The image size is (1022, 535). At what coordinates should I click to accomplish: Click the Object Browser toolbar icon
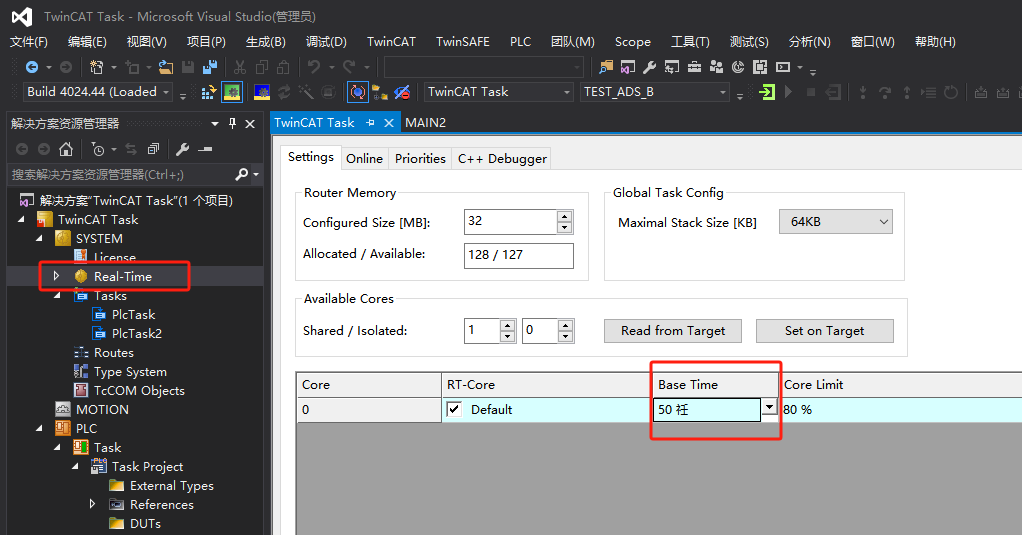(x=672, y=67)
